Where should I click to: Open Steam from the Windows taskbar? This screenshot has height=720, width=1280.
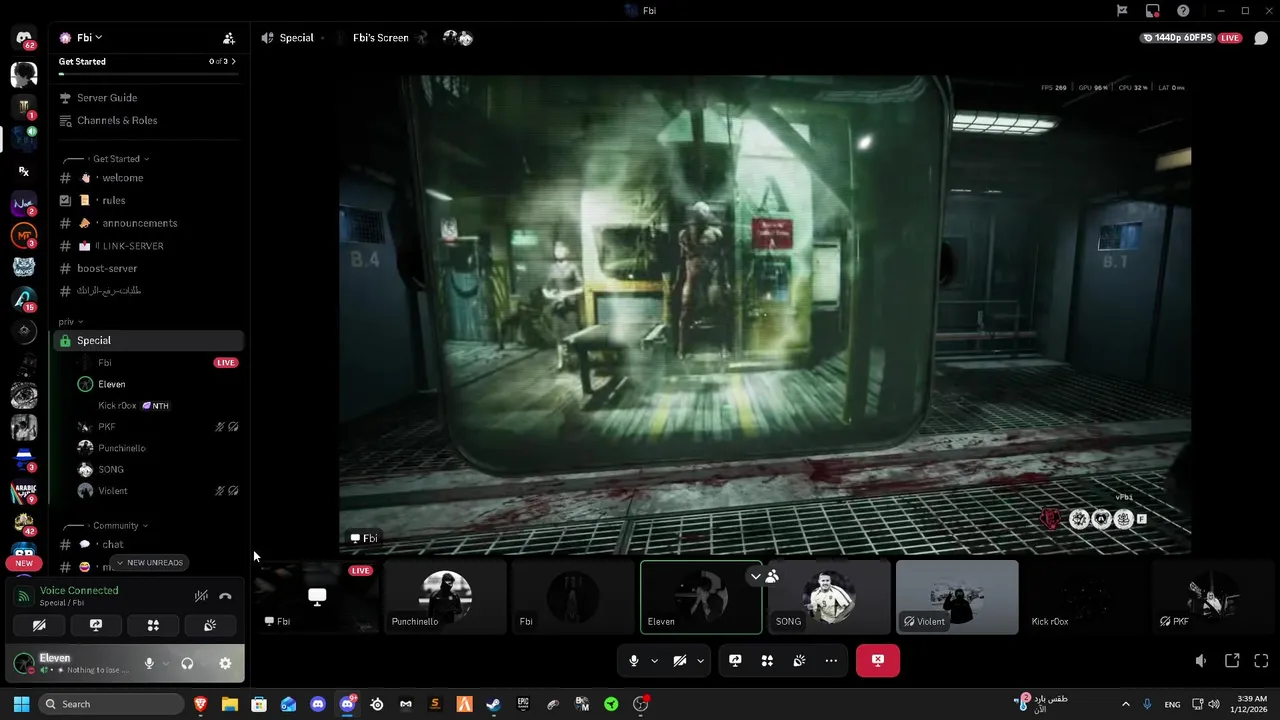pos(493,704)
